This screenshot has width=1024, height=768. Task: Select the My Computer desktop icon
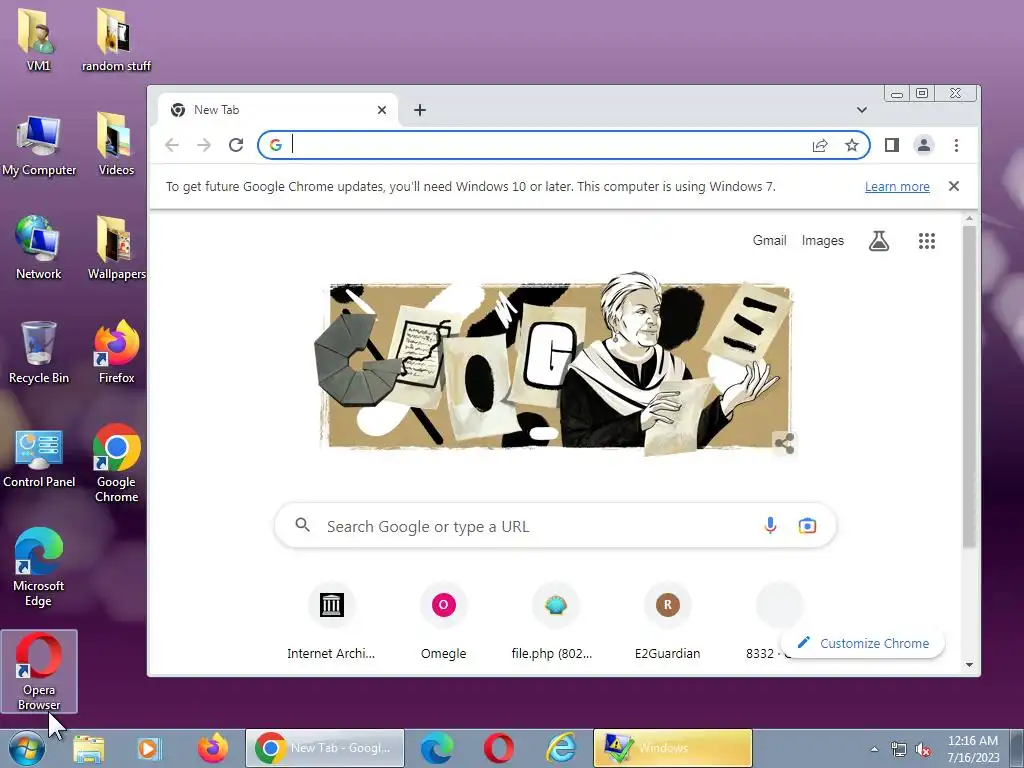coord(39,145)
